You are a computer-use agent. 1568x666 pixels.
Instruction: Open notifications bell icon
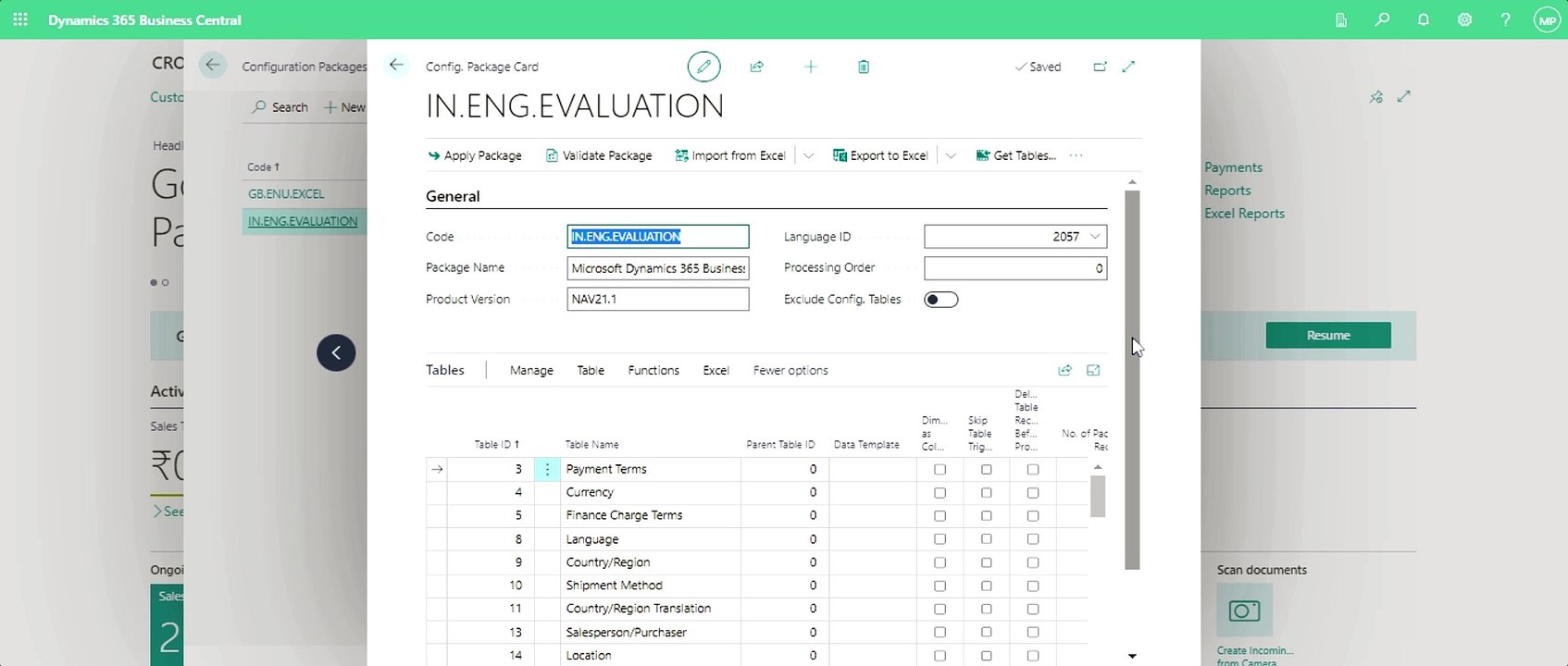click(1424, 19)
